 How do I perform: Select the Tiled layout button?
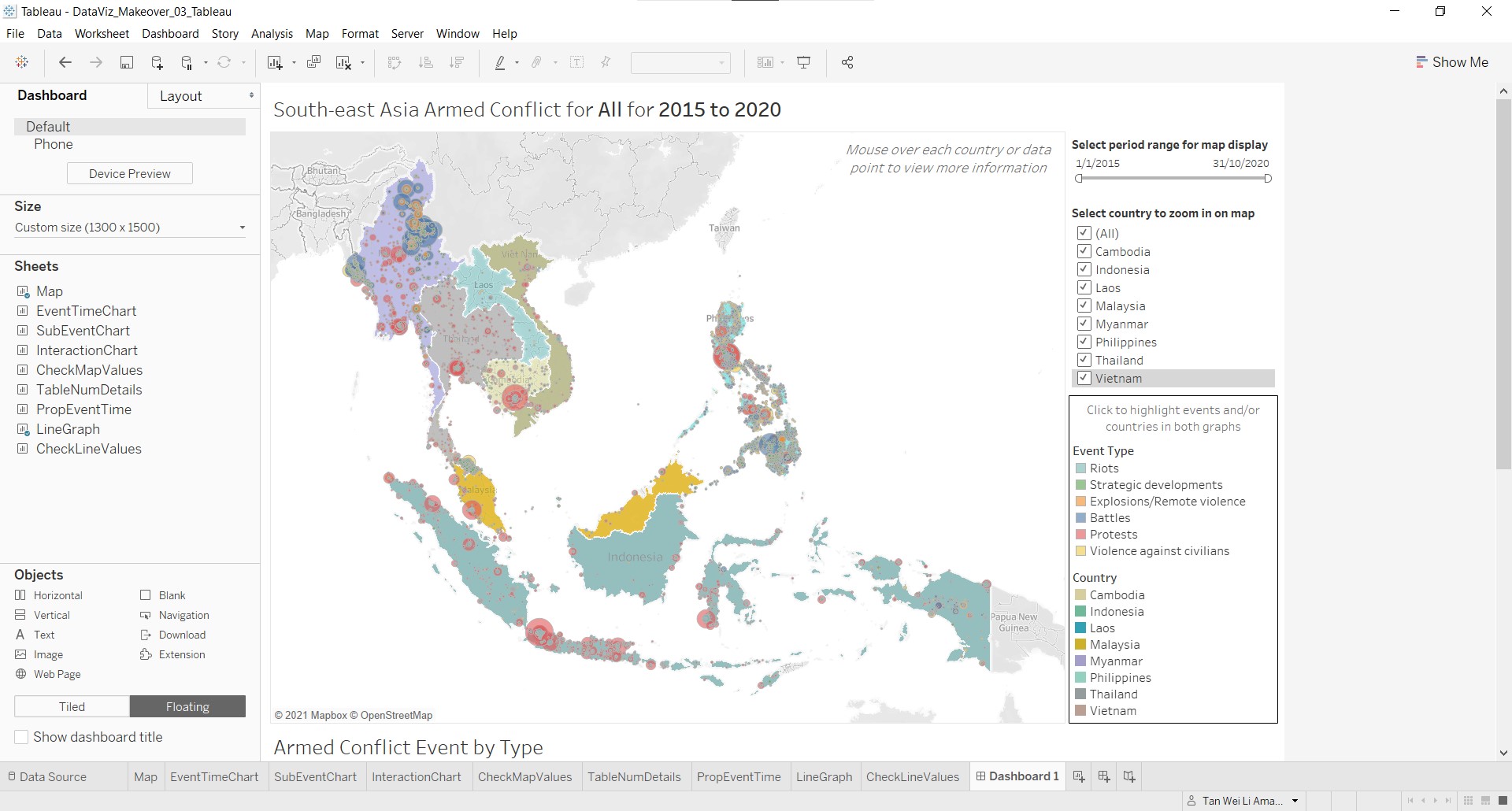click(72, 706)
